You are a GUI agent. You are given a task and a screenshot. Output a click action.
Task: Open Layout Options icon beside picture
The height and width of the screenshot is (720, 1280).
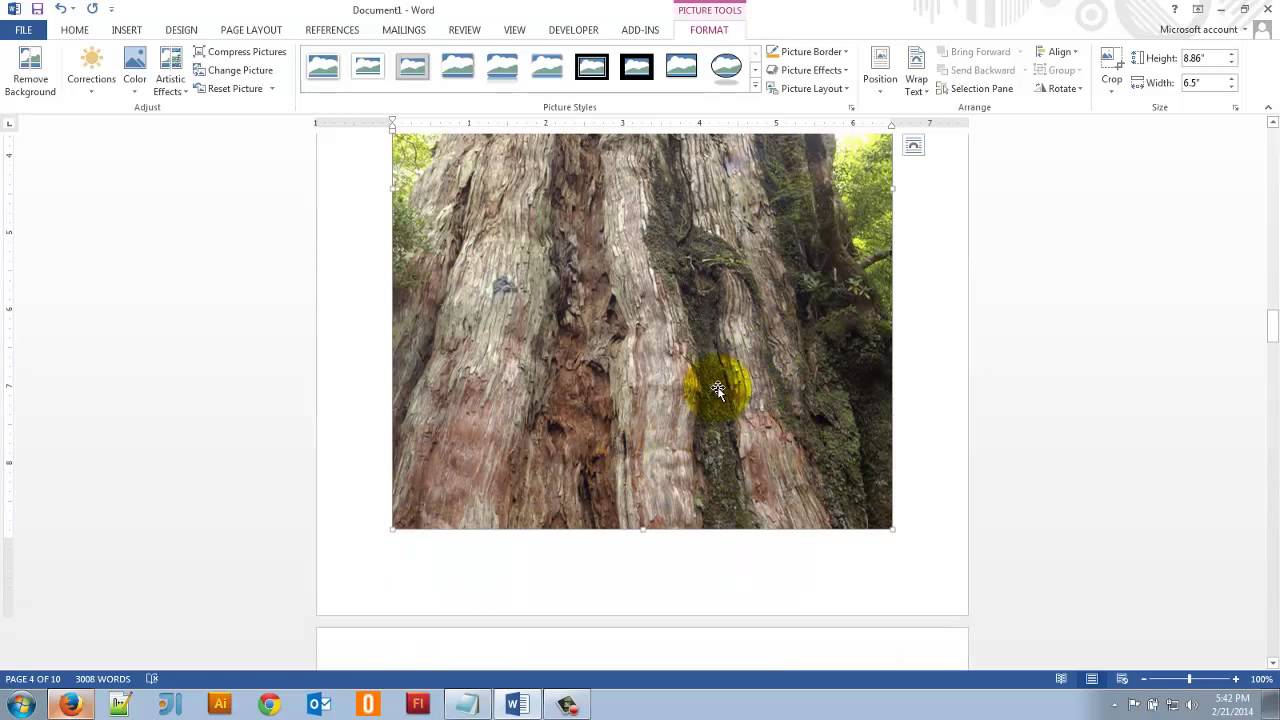pyautogui.click(x=913, y=146)
